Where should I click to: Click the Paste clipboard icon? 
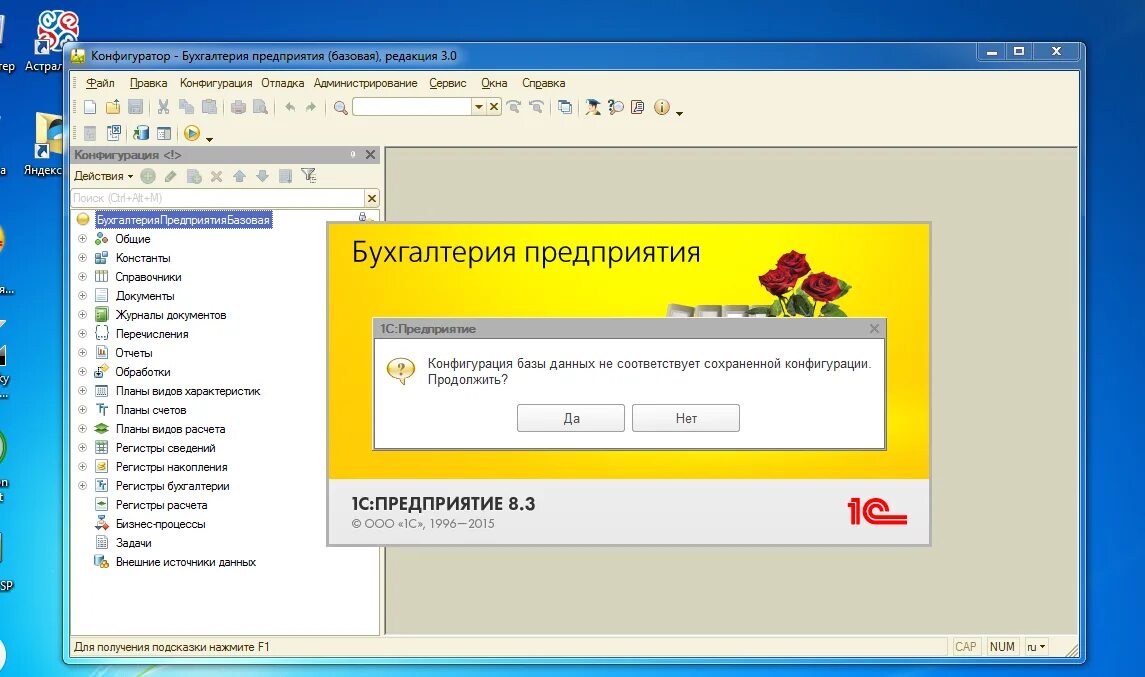(210, 107)
